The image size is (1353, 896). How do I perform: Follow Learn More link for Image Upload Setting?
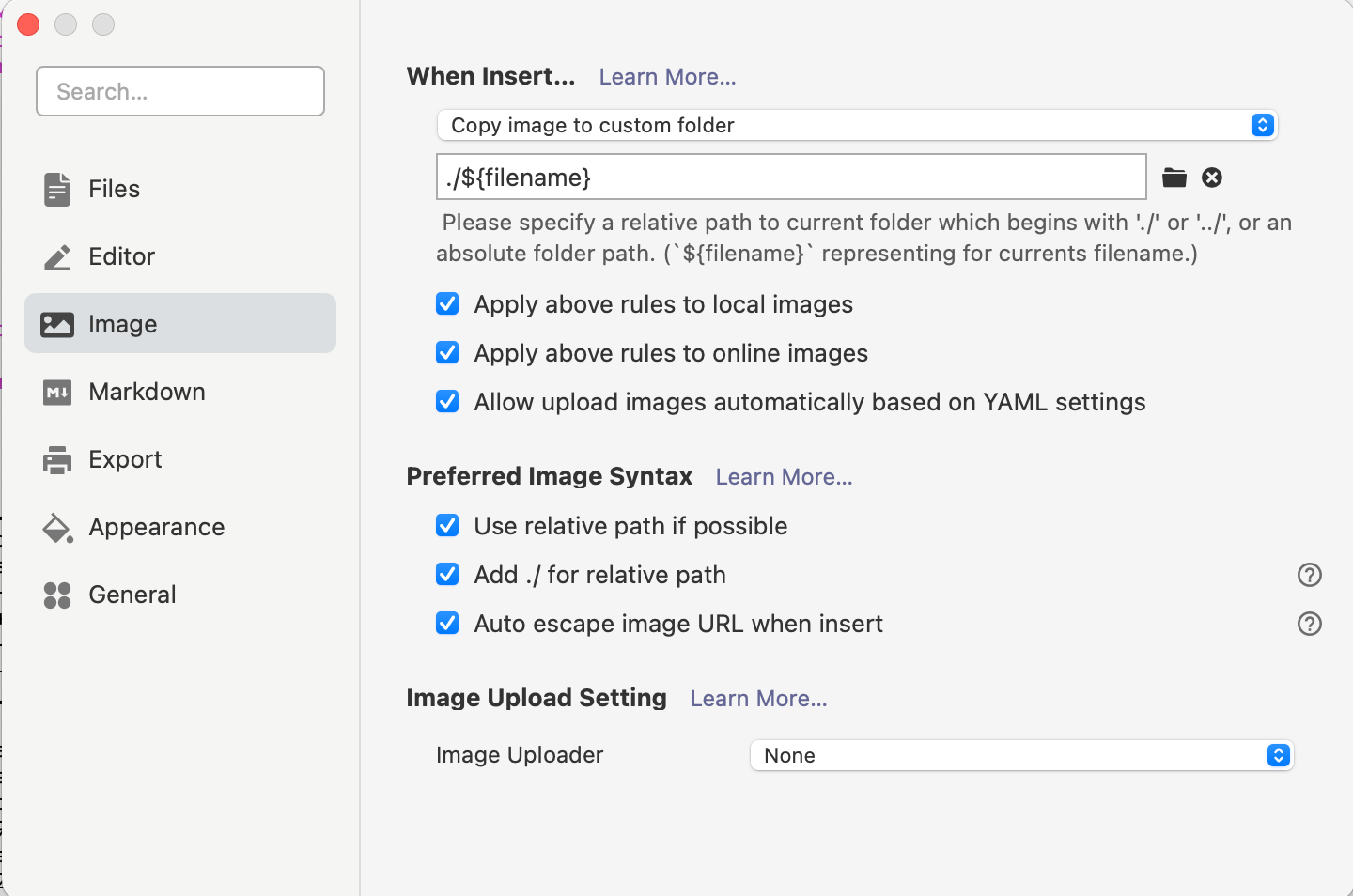pos(758,699)
